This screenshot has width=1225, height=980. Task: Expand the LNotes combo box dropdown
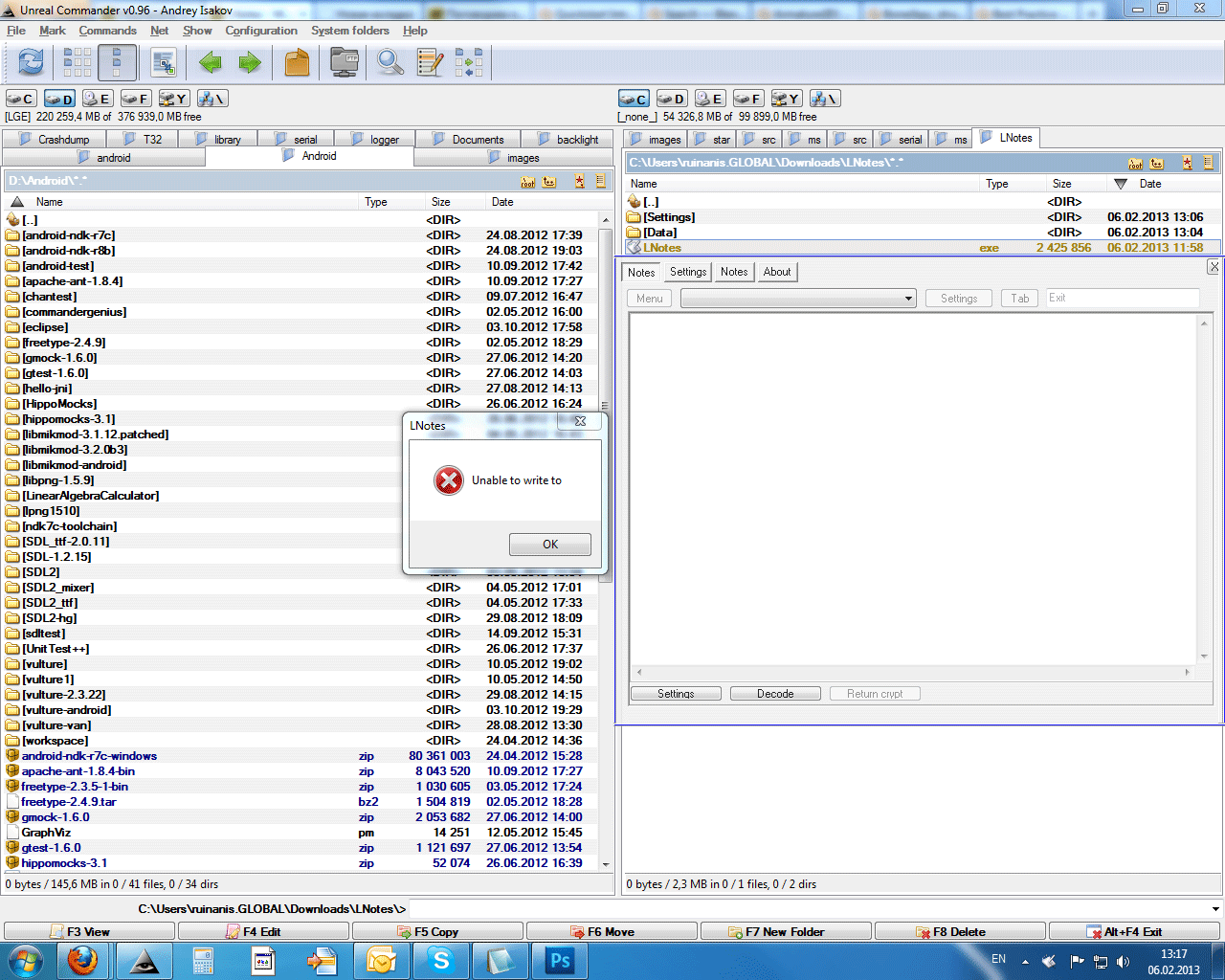click(908, 299)
